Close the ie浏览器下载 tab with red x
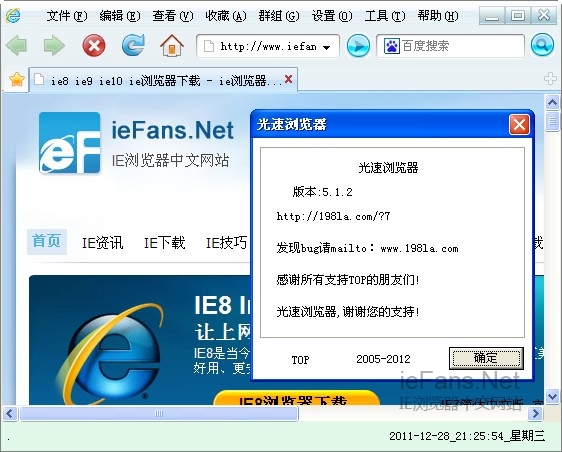Screen dimensions: 562x452 coord(289,79)
